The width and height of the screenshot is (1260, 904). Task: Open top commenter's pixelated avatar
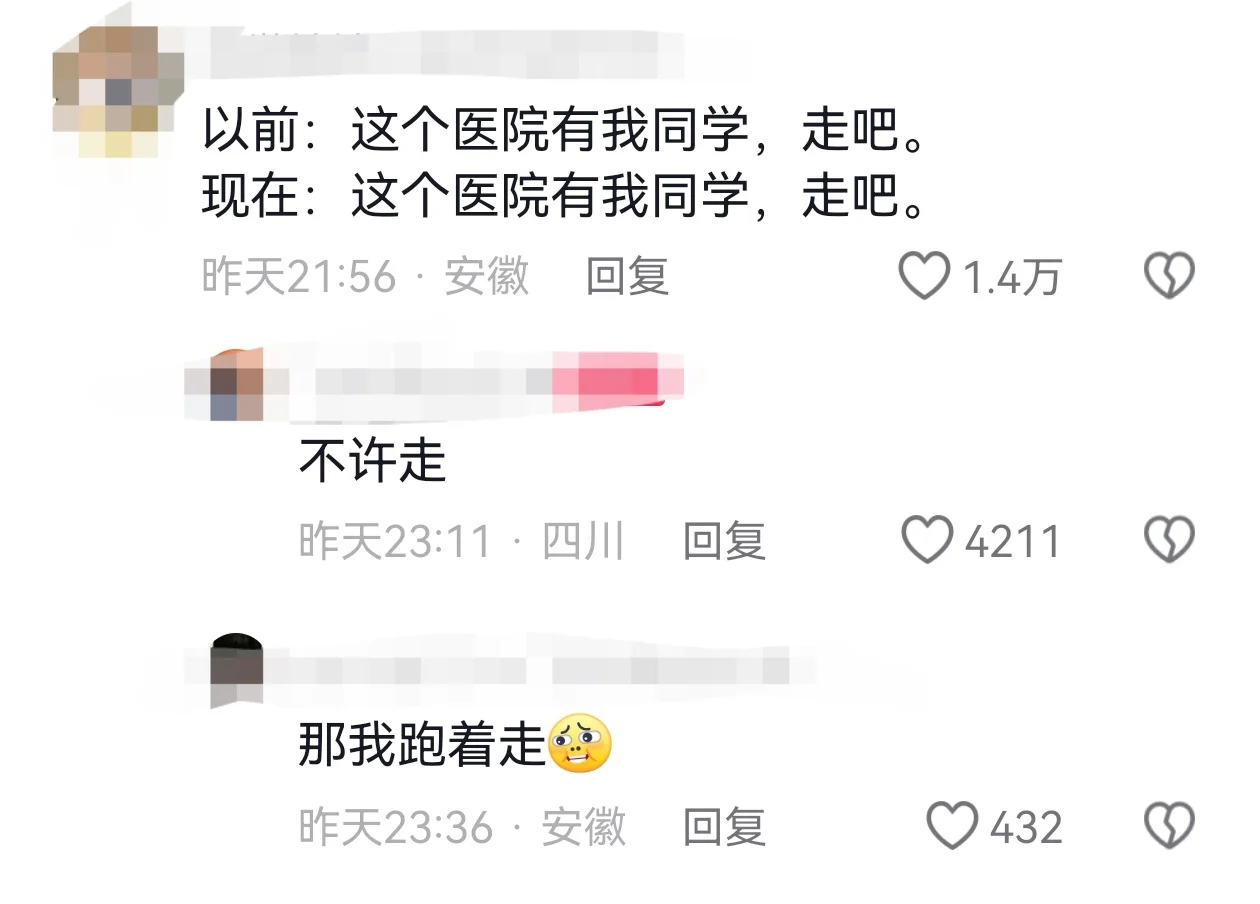118,92
